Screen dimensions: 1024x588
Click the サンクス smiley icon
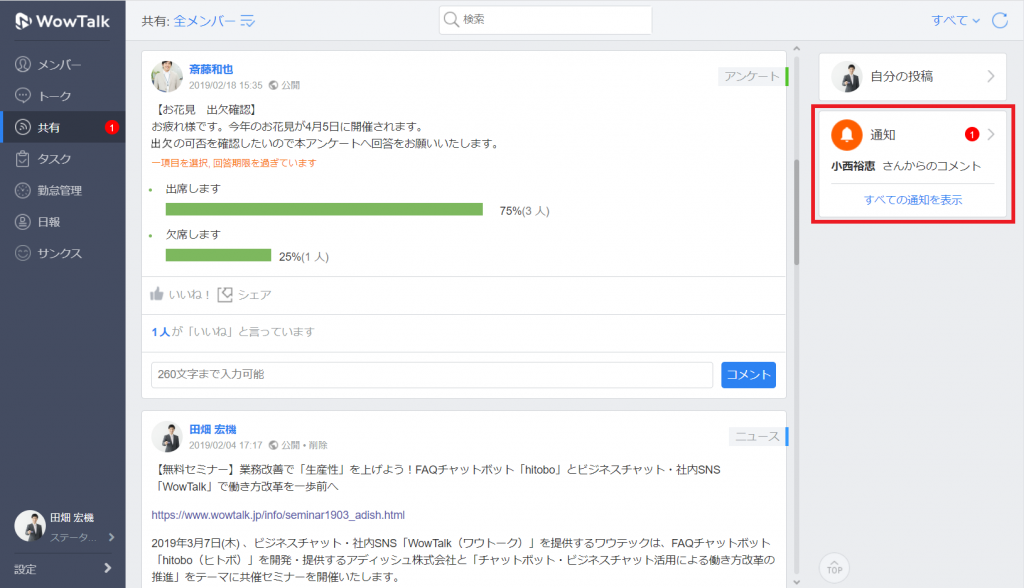pos(23,253)
